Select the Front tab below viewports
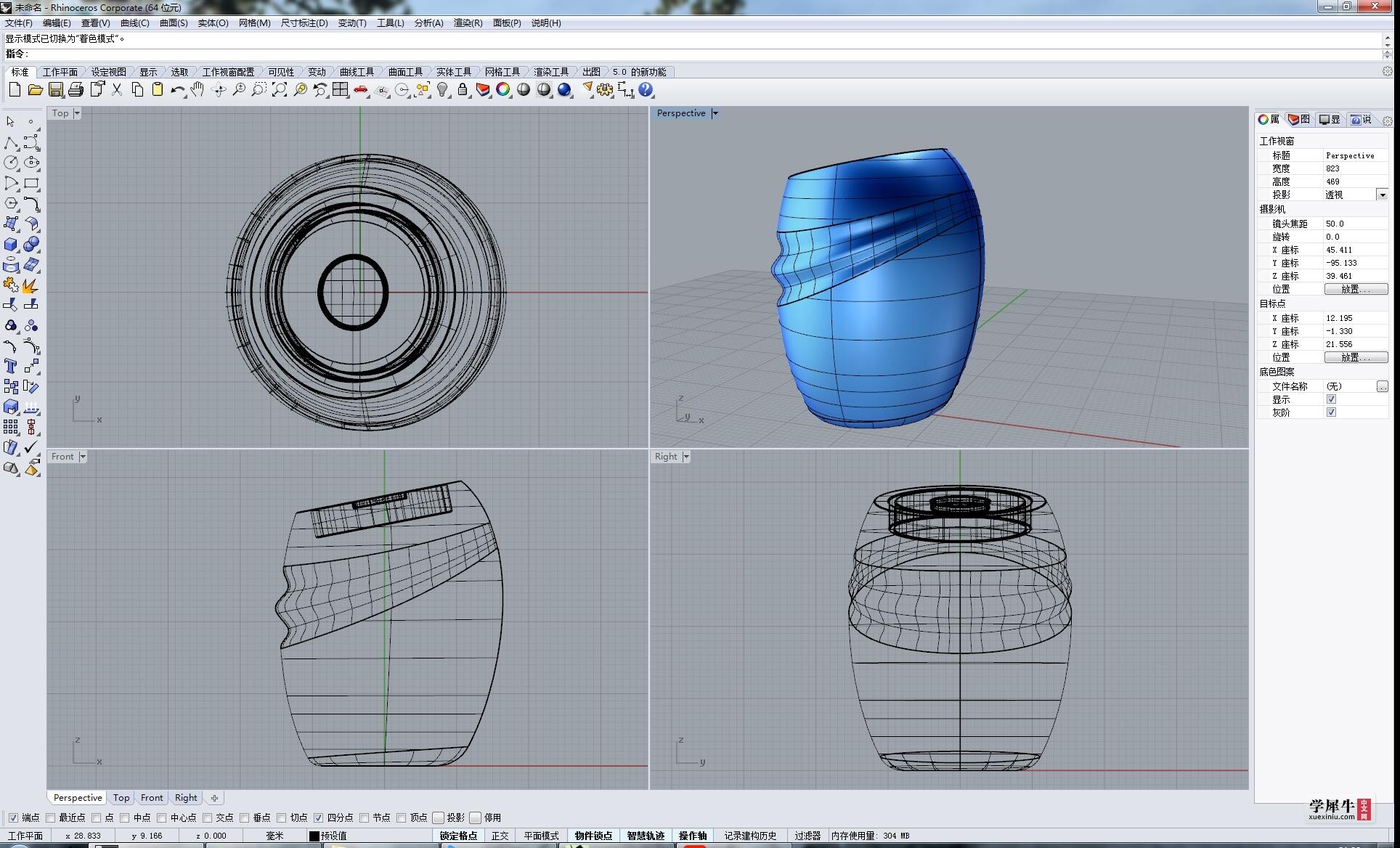 pyautogui.click(x=152, y=797)
